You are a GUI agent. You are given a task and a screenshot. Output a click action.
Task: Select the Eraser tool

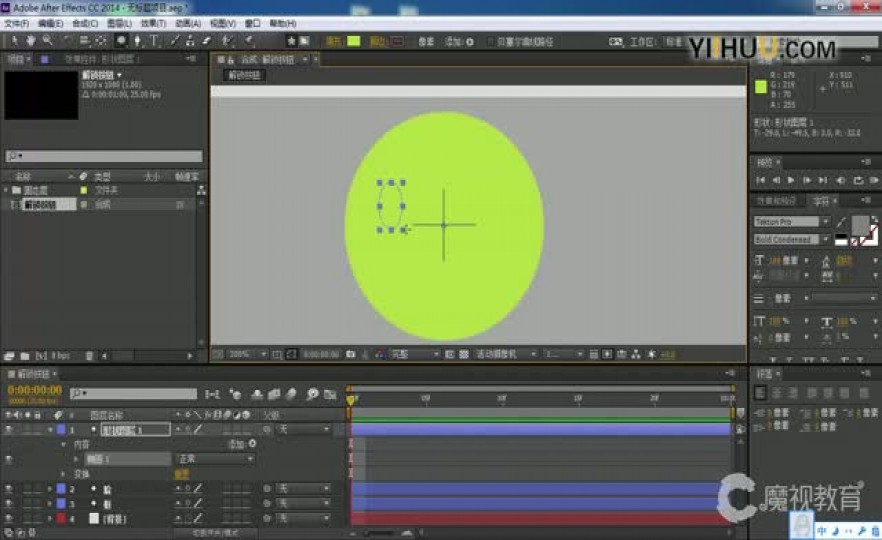click(206, 40)
